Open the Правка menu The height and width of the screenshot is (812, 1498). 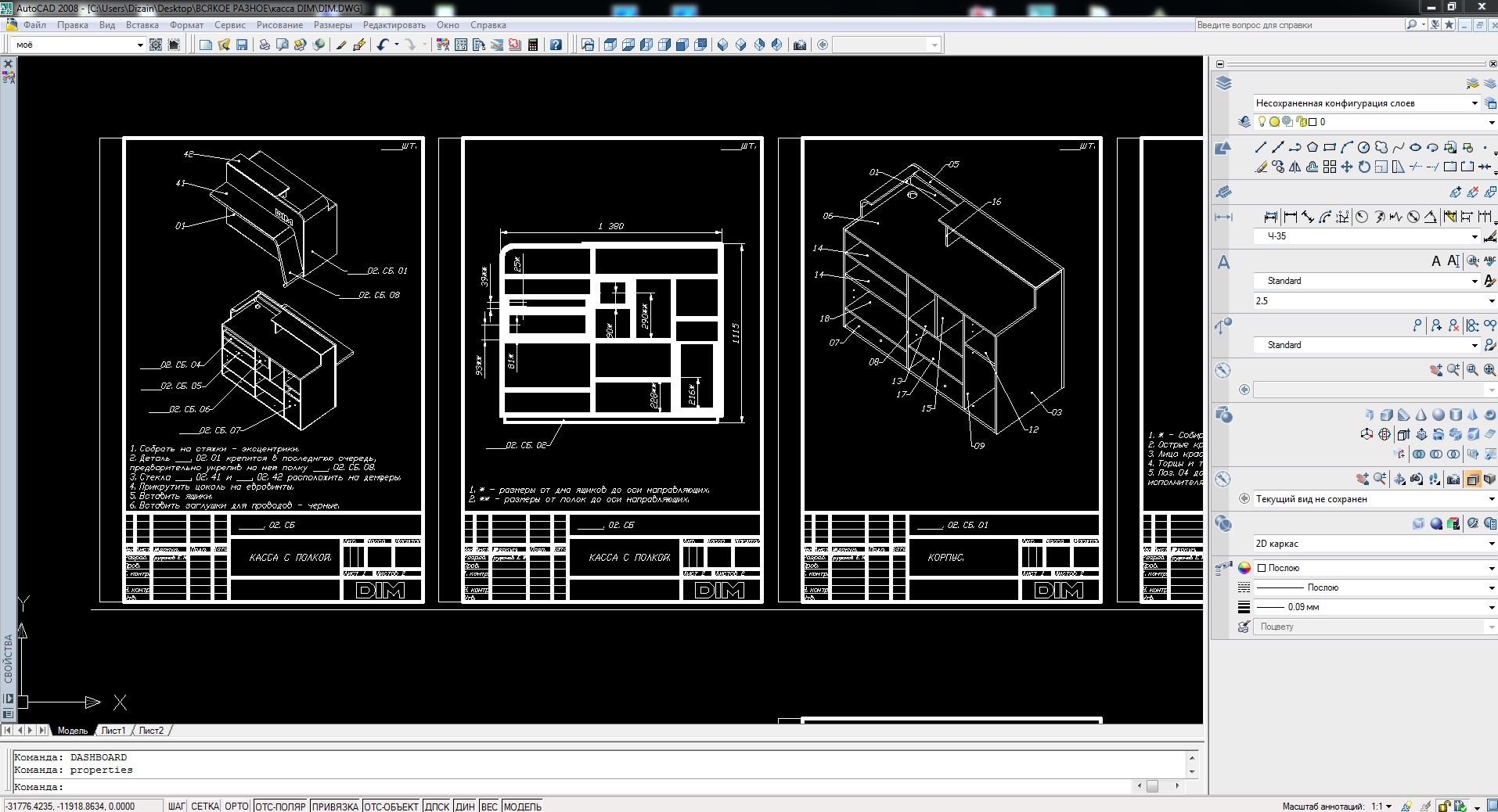point(72,25)
